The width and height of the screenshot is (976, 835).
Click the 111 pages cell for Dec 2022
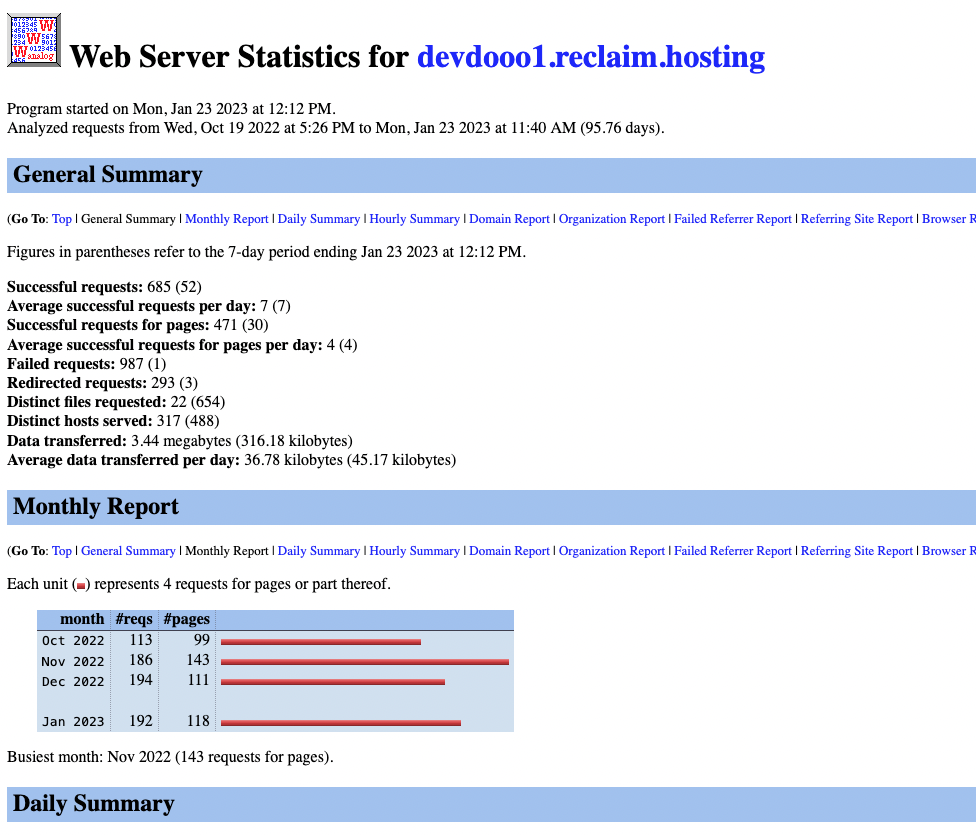pos(199,681)
